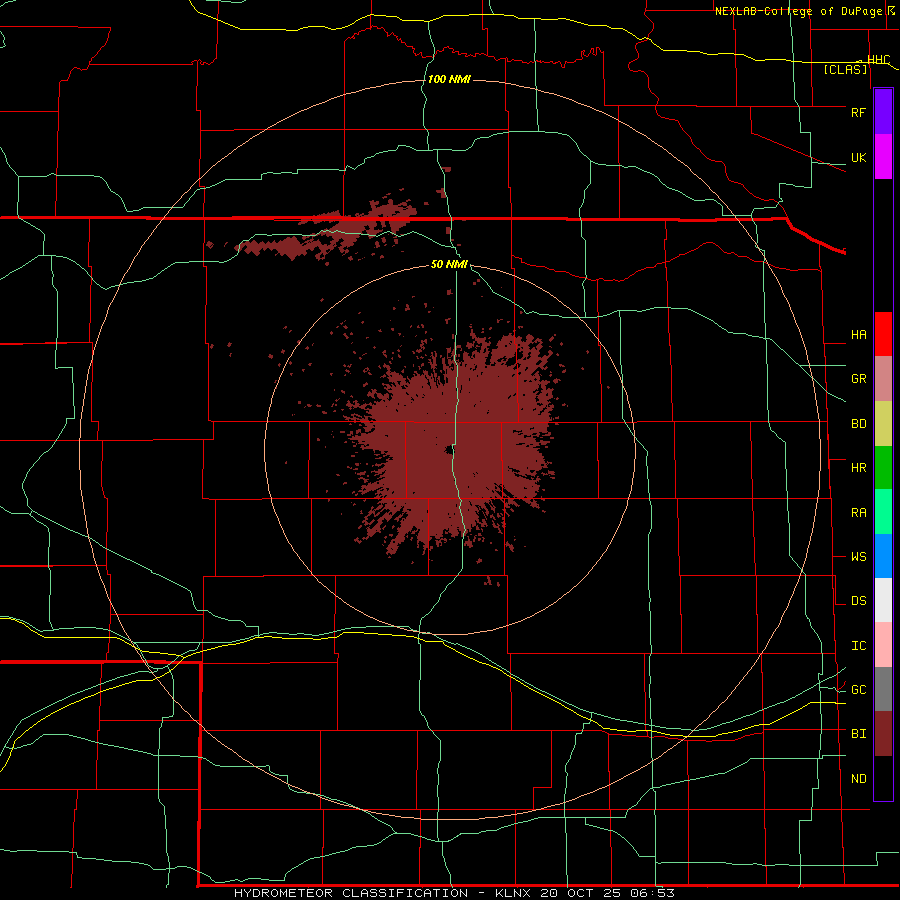Image resolution: width=900 pixels, height=900 pixels.
Task: Click the RF legend label
Action: point(858,112)
